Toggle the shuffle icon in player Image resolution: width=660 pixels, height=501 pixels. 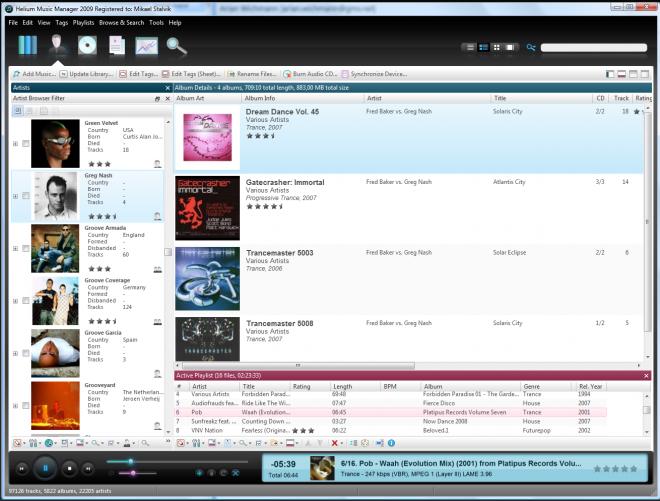click(236, 473)
